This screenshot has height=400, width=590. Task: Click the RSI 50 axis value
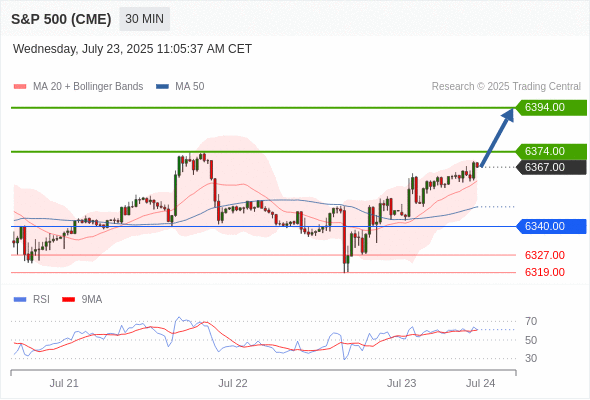531,340
